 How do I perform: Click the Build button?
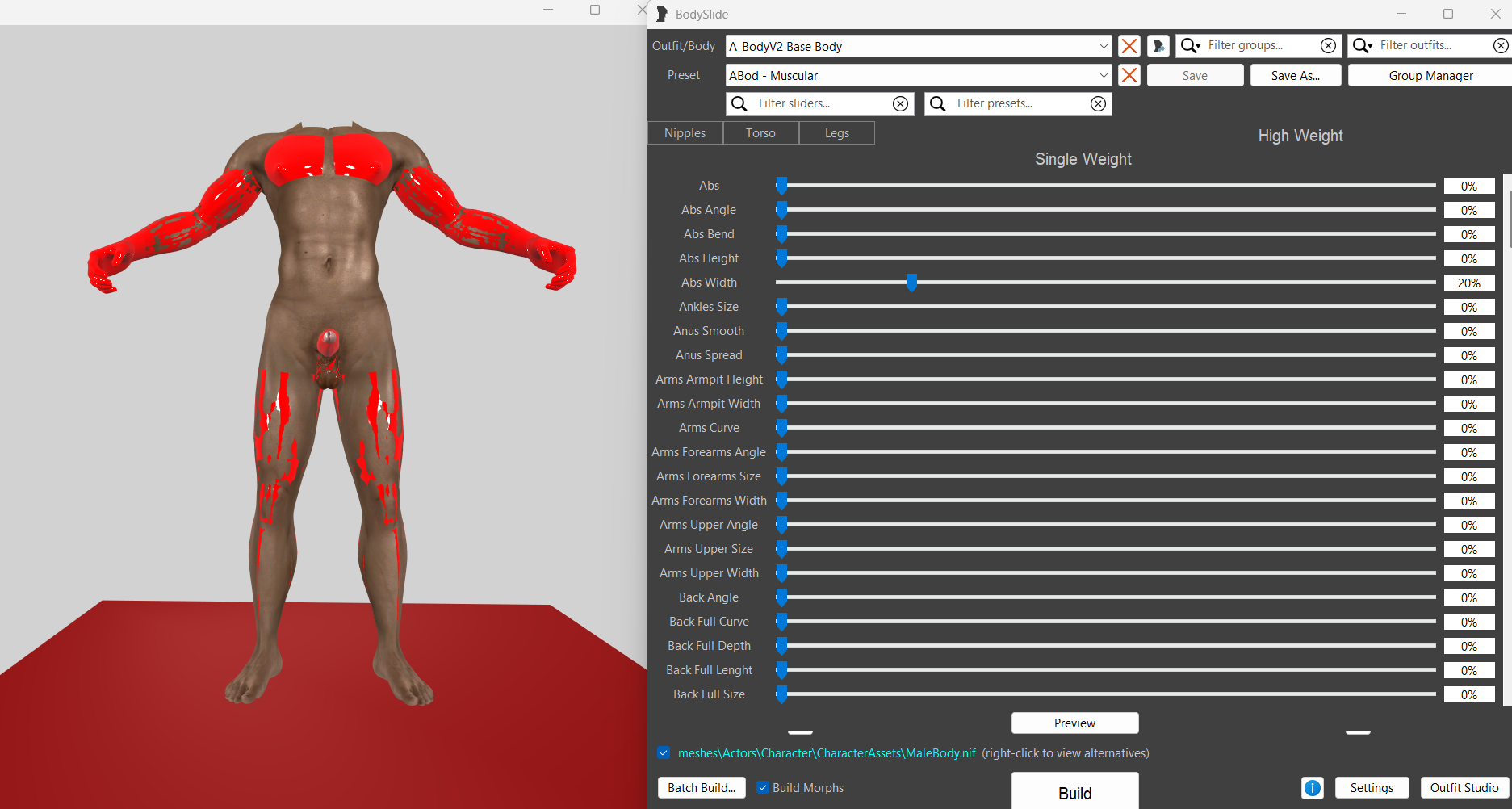[1075, 792]
